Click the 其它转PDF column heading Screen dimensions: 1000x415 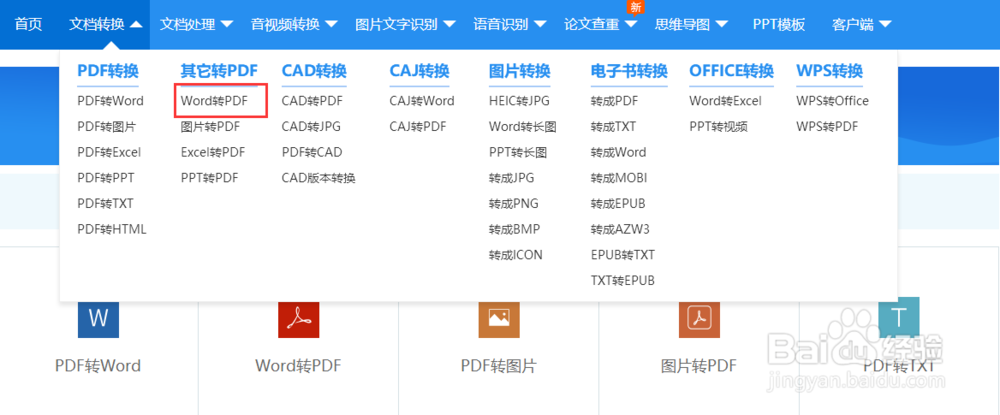coord(219,70)
